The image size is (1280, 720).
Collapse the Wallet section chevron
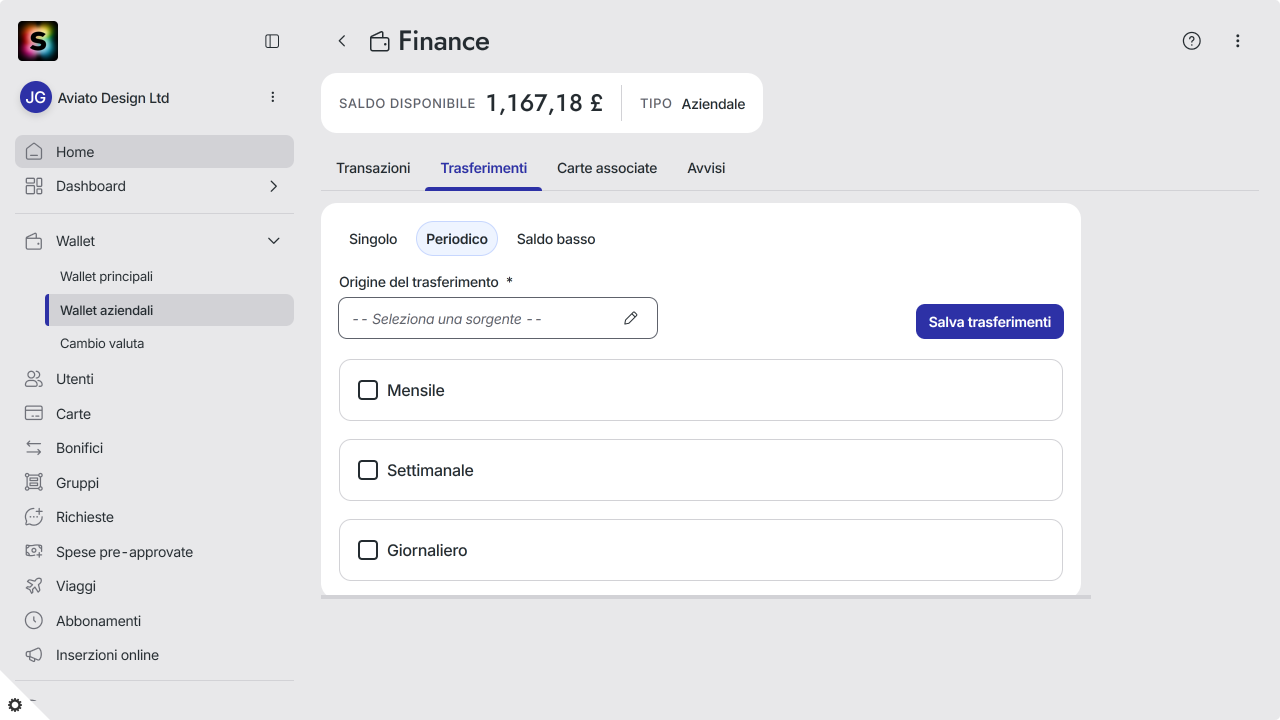coord(274,241)
